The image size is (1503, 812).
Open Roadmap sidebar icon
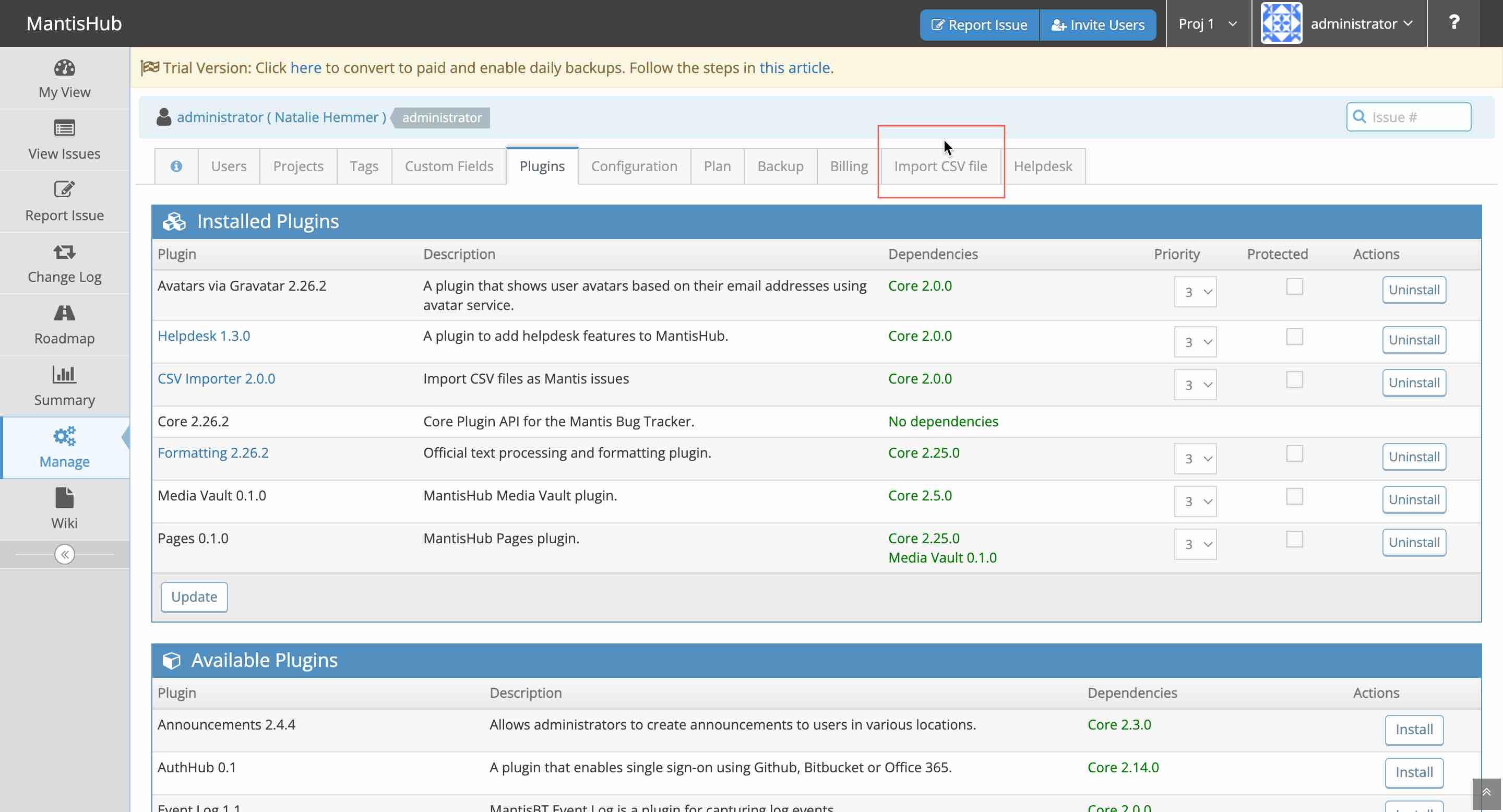coord(64,313)
